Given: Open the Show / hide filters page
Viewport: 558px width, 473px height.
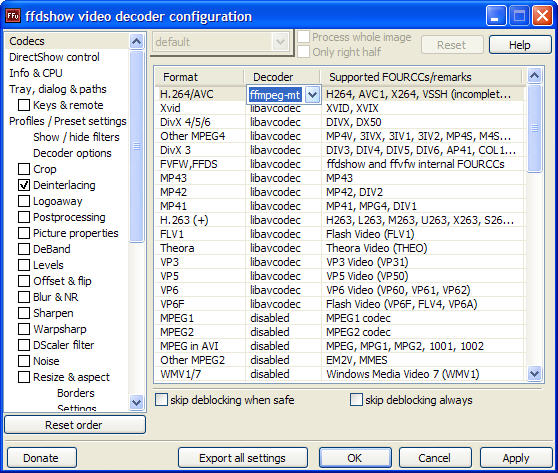Looking at the screenshot, I should pos(76,137).
